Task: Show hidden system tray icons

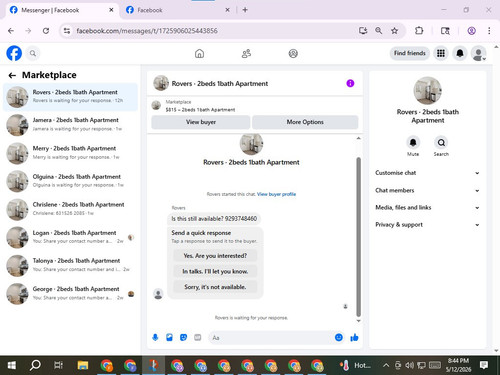Action: coord(386,365)
